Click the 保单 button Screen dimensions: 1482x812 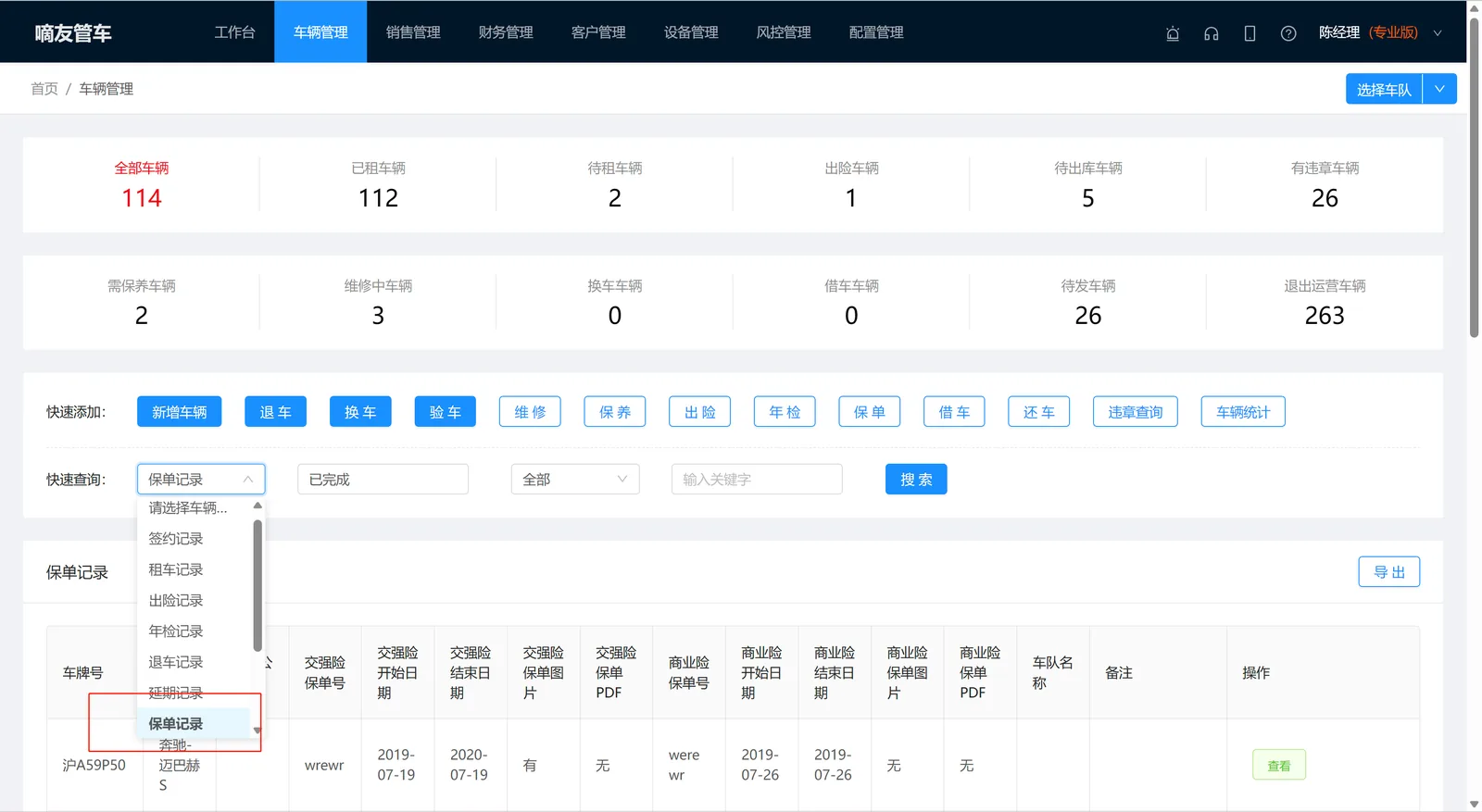click(870, 412)
